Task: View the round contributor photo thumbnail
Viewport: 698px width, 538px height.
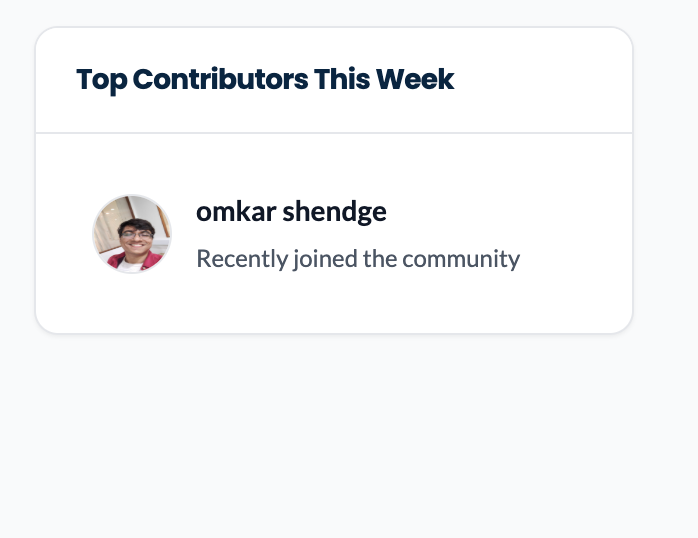Action: [132, 234]
